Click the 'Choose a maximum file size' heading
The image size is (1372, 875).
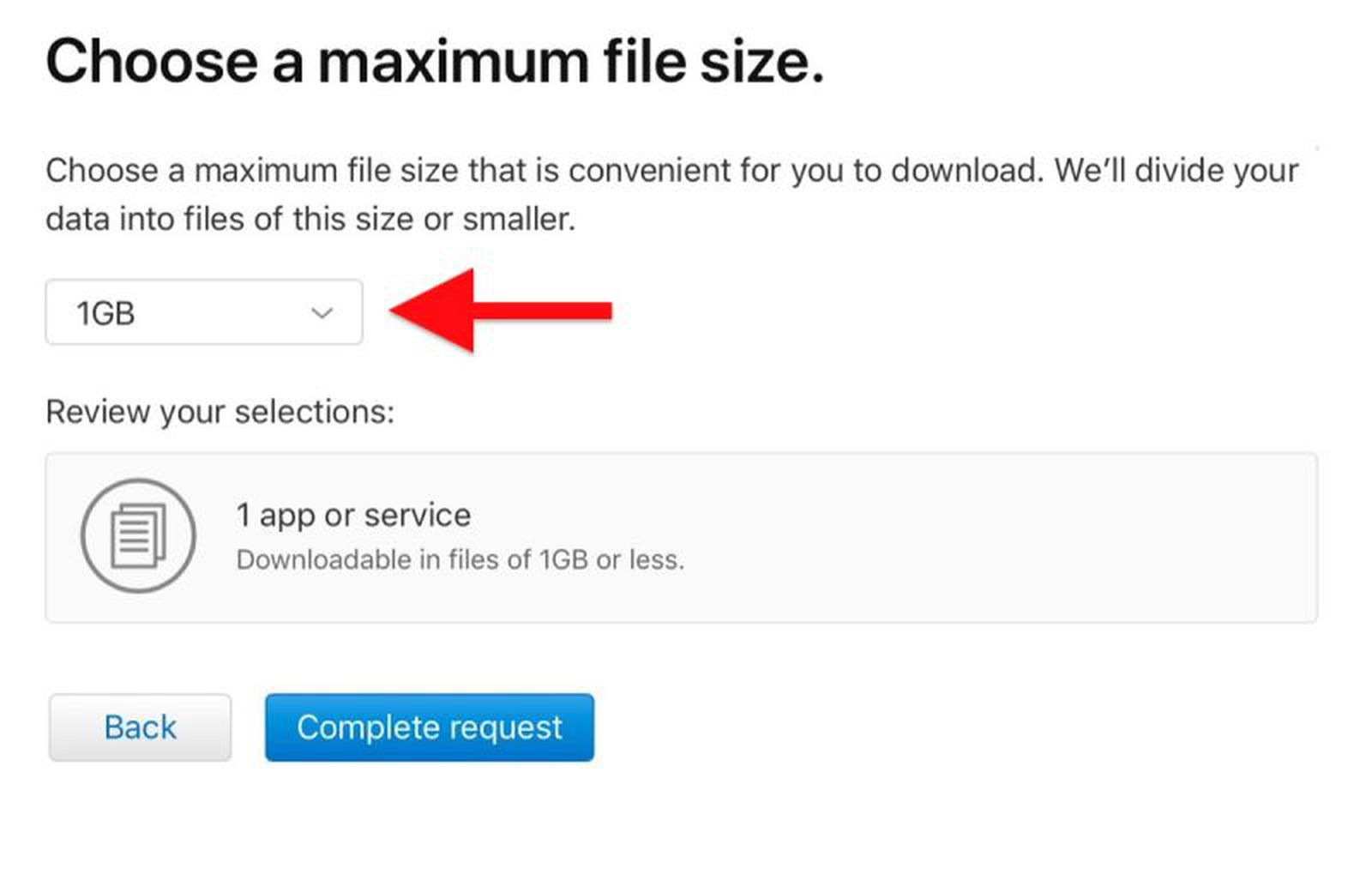[x=436, y=60]
